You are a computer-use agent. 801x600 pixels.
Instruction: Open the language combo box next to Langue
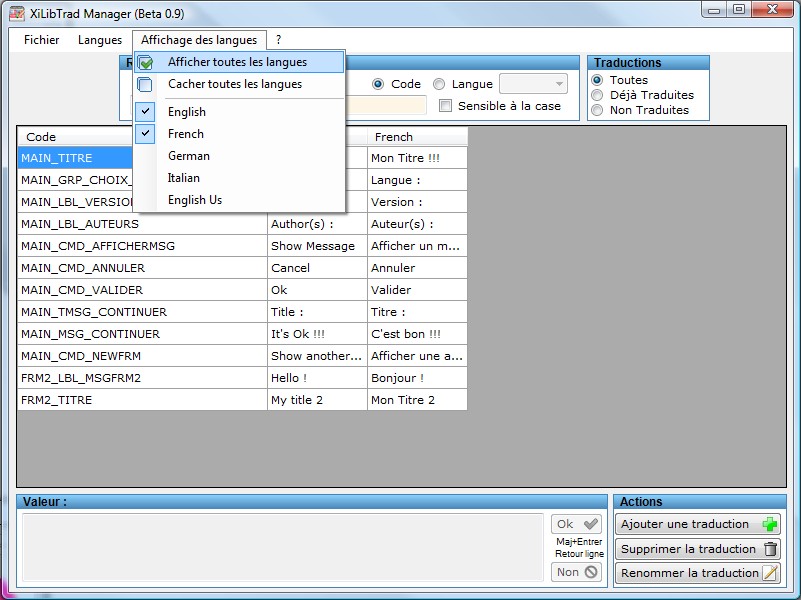tap(533, 84)
